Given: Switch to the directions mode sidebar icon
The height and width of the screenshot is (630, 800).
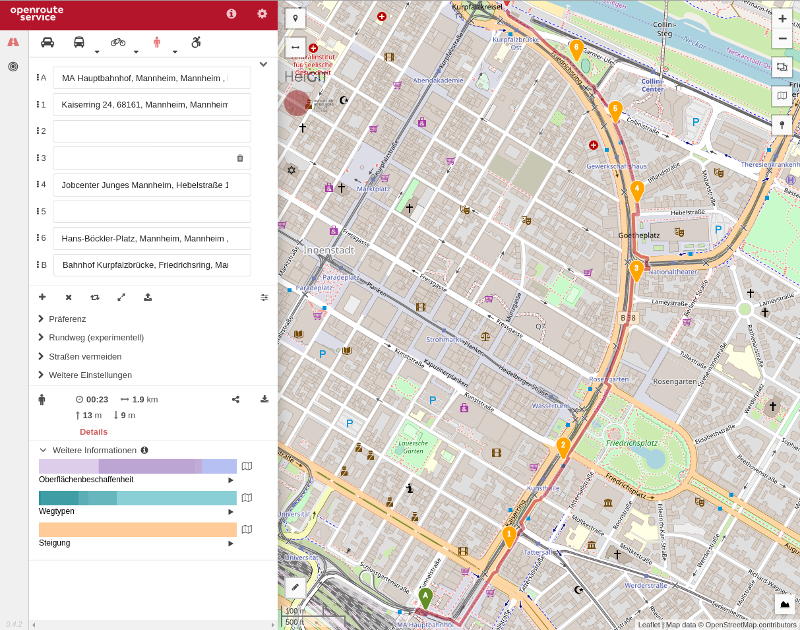Looking at the screenshot, I should [x=13, y=42].
